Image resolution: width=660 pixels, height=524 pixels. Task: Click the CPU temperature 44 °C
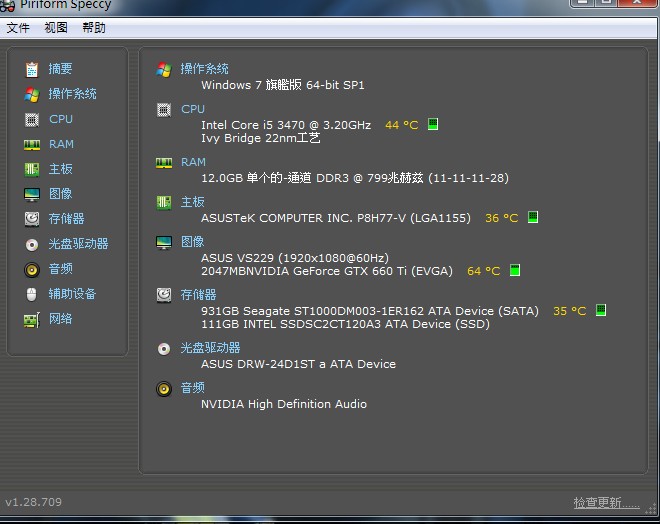(x=402, y=125)
